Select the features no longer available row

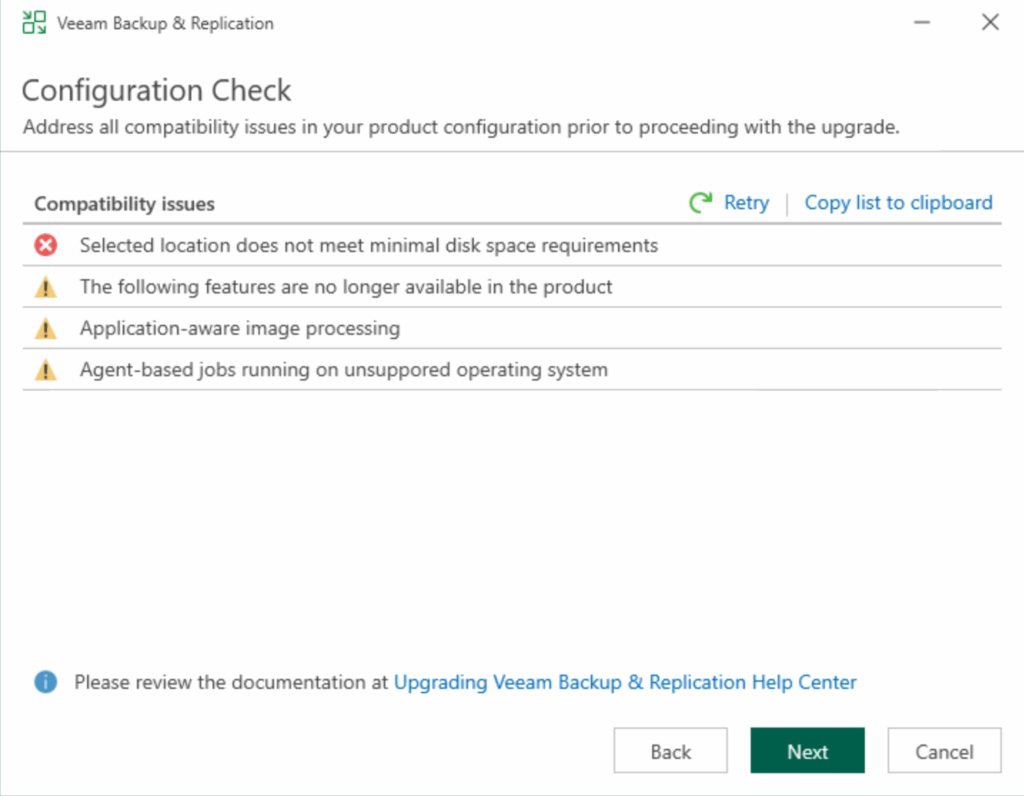tap(346, 287)
